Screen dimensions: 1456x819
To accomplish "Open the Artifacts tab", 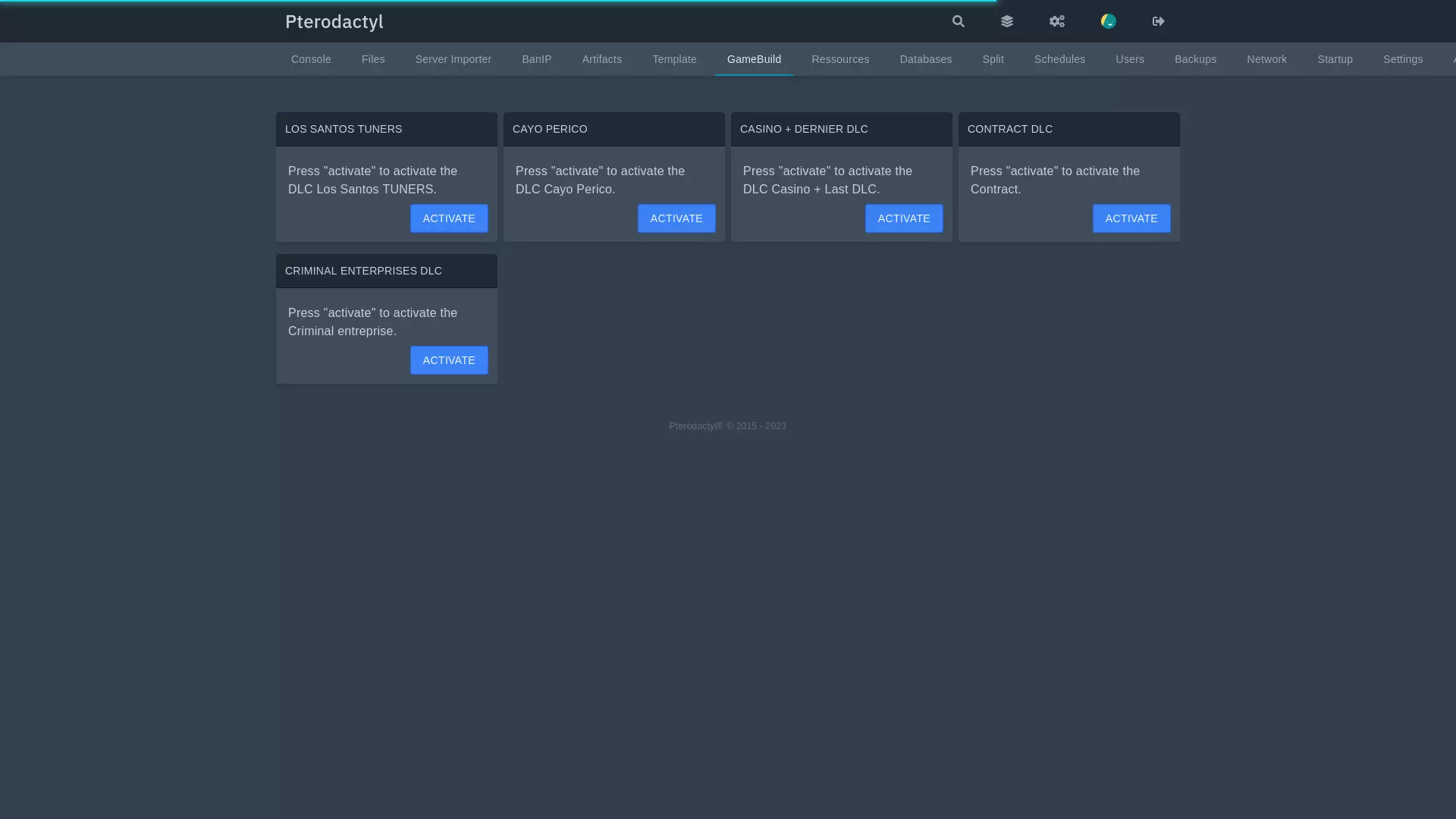I will coord(602,59).
